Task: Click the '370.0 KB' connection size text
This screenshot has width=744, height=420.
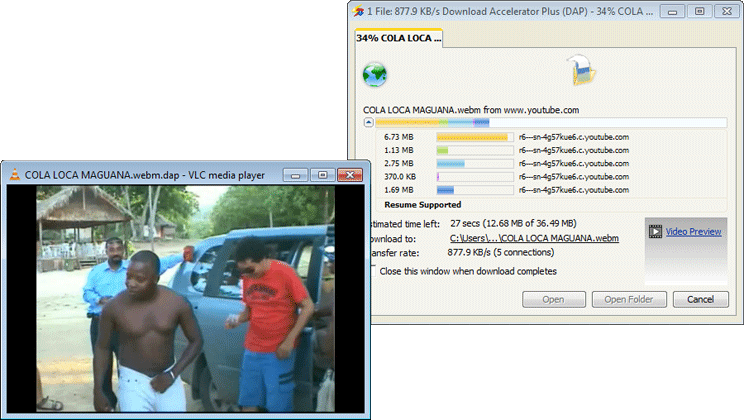Action: [x=400, y=177]
